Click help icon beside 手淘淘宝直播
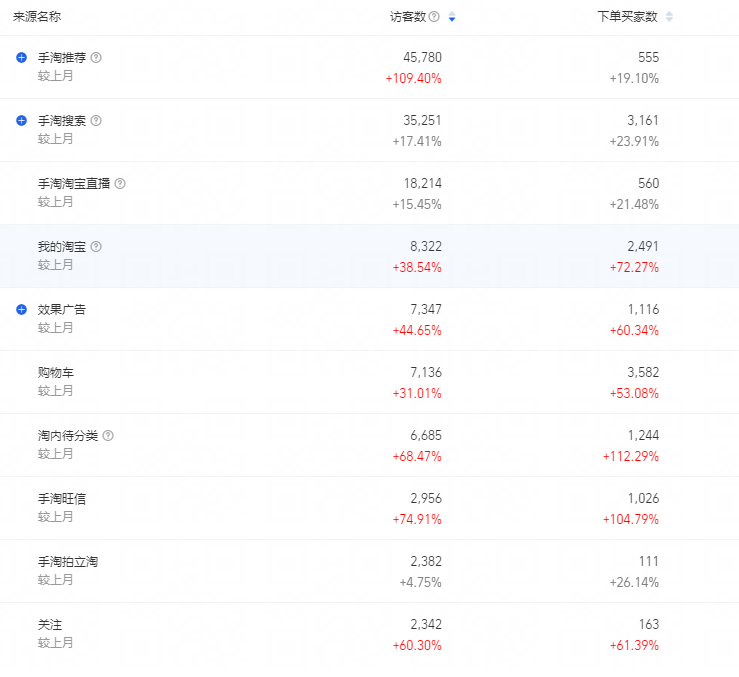This screenshot has width=739, height=677. 120,184
